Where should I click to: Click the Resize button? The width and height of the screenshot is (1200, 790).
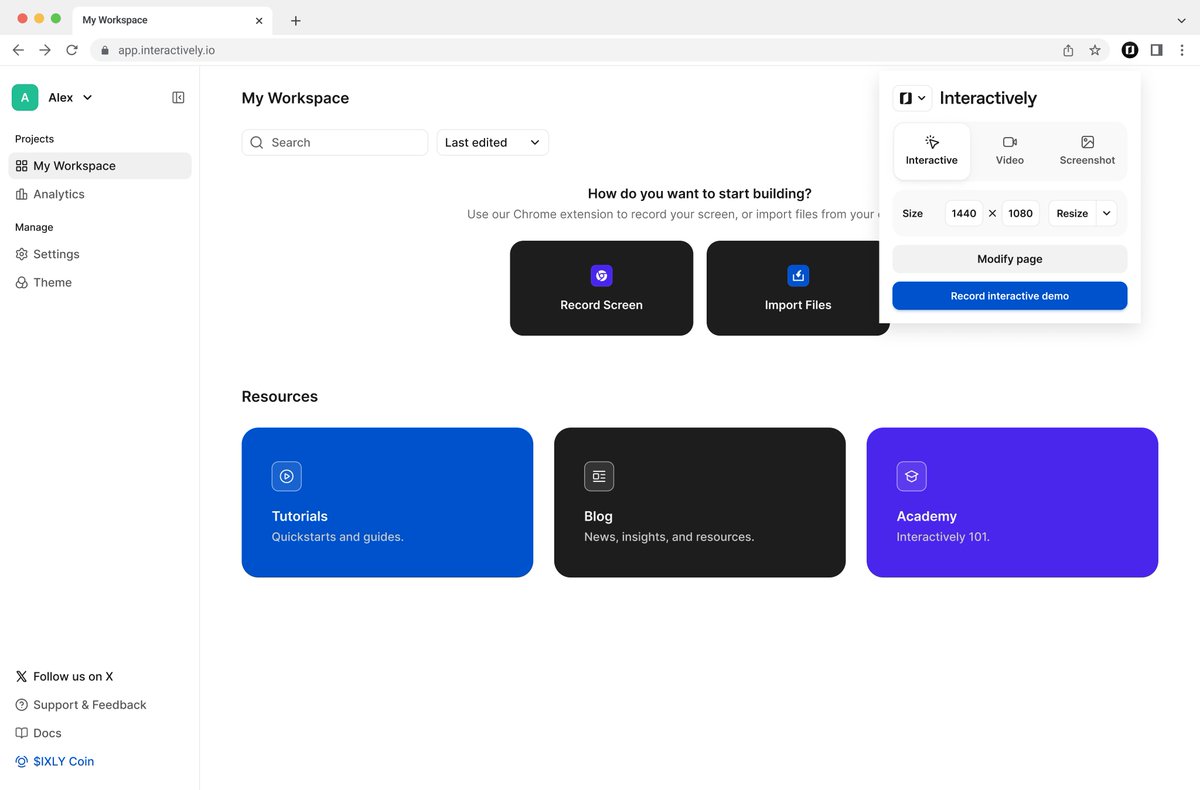pyautogui.click(x=1072, y=213)
